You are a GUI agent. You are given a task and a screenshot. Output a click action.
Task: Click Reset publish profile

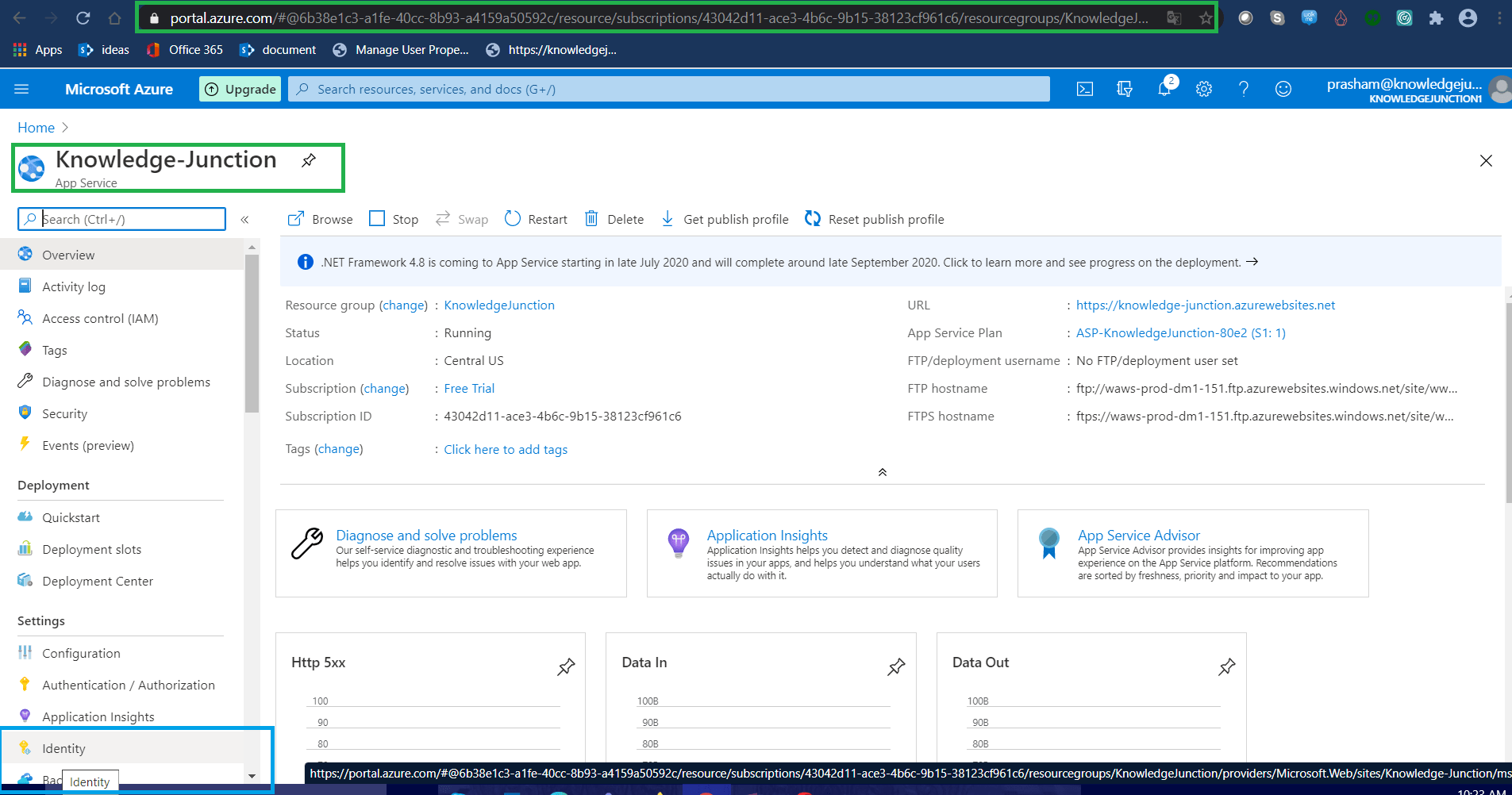875,219
